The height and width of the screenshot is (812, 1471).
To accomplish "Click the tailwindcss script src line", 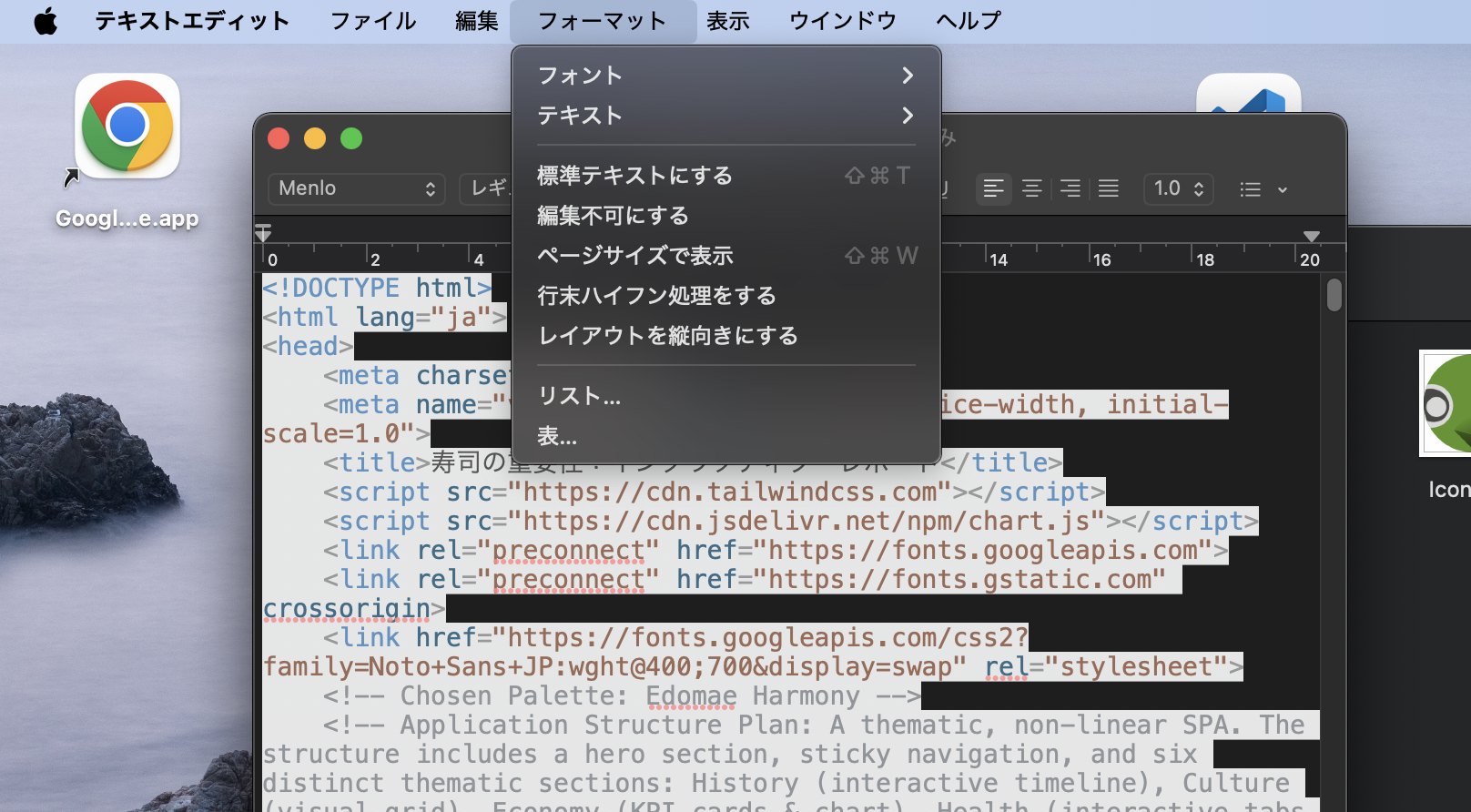I will point(714,492).
